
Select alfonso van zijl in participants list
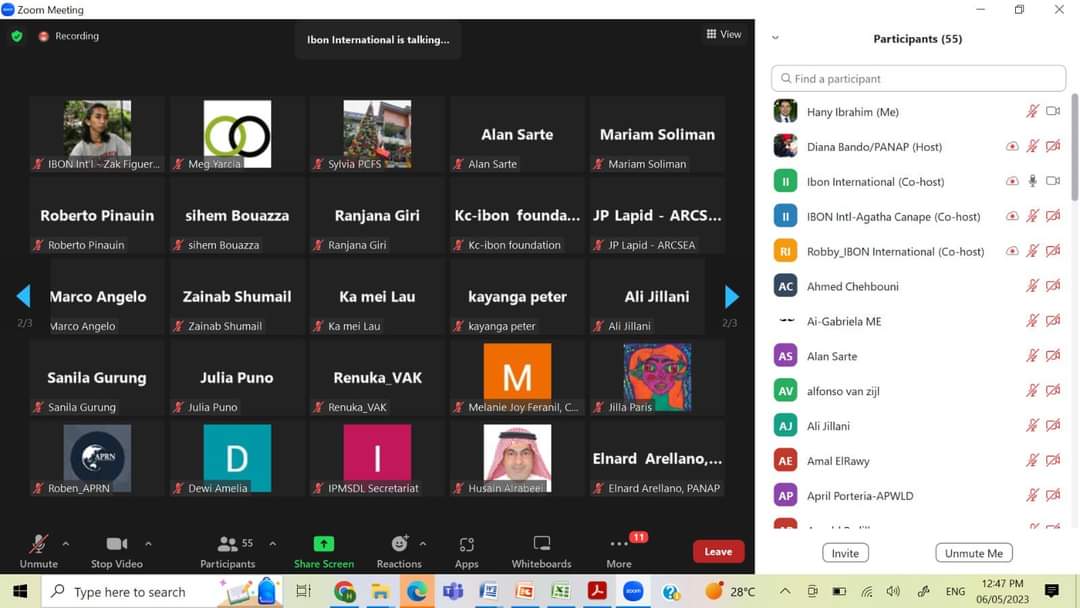918,391
